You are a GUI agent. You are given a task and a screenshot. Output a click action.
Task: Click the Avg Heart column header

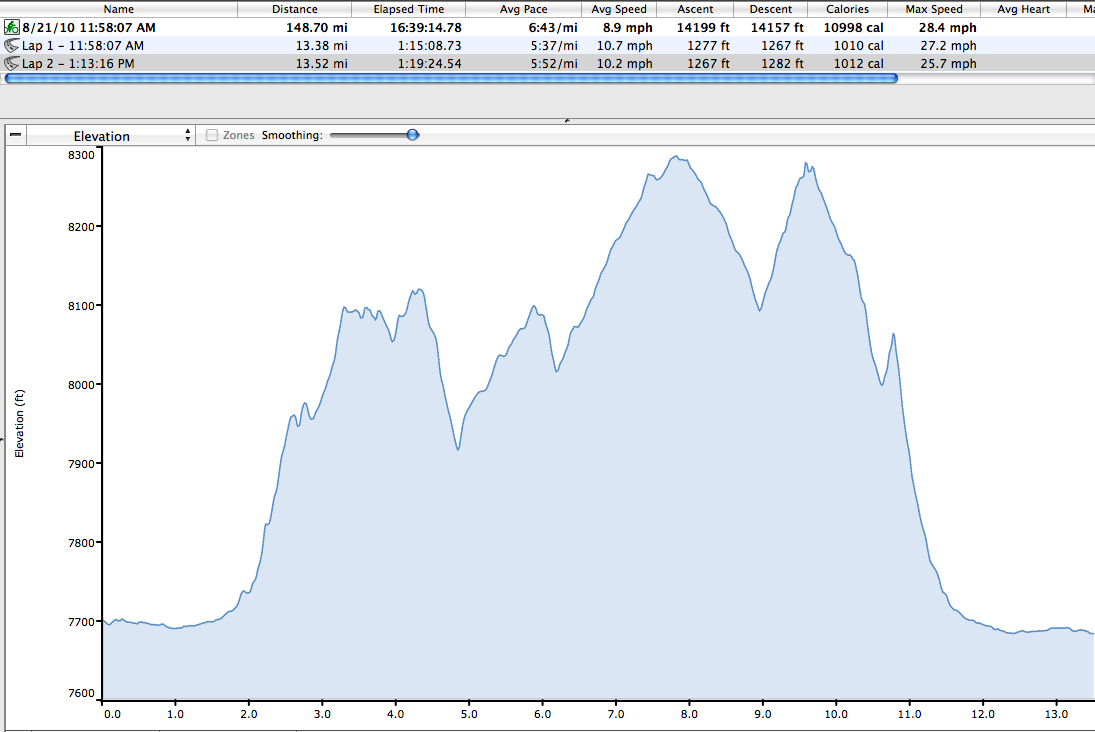(1023, 9)
